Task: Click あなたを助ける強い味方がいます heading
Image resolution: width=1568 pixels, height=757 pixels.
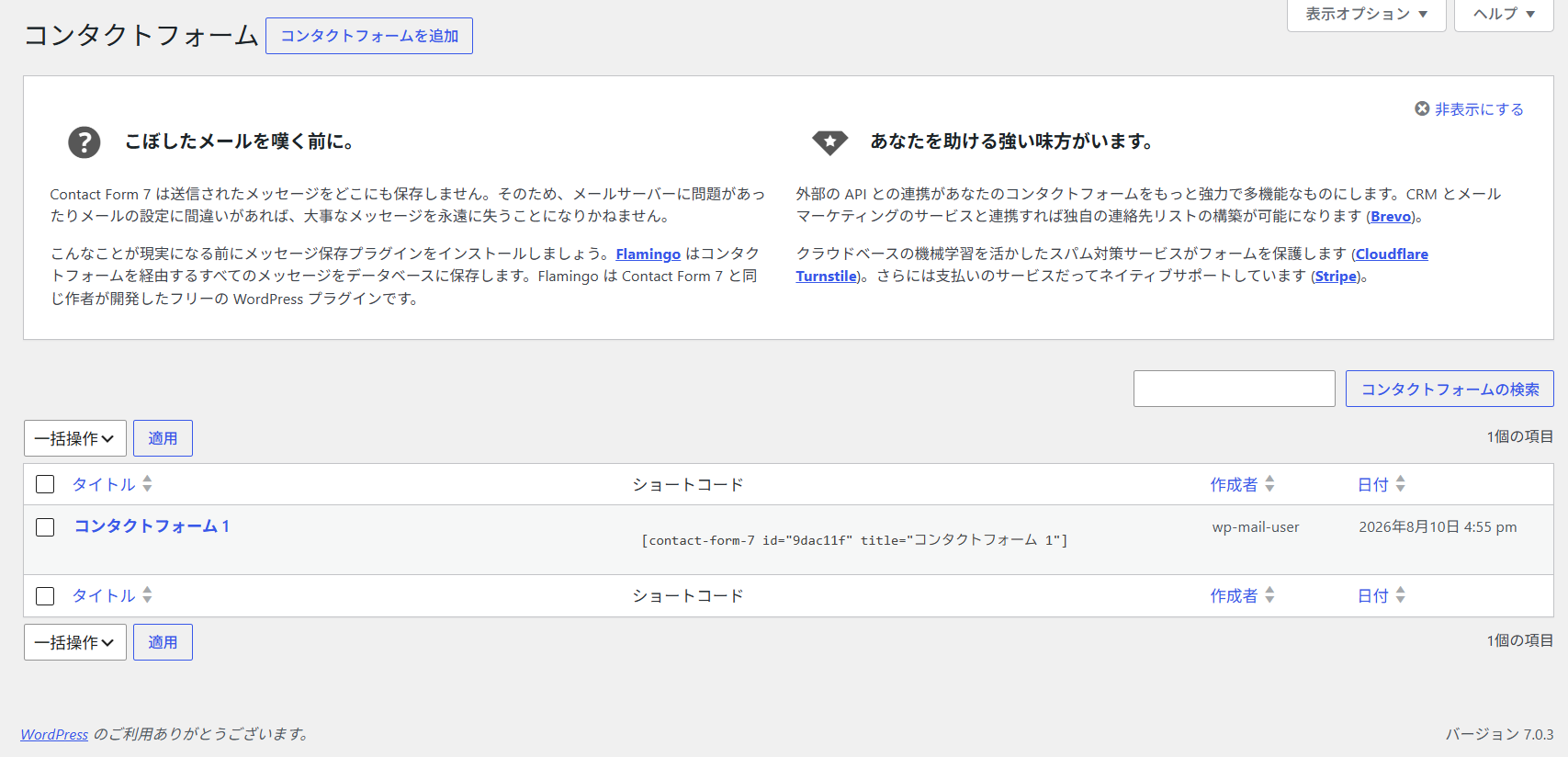Action: pyautogui.click(x=1011, y=141)
